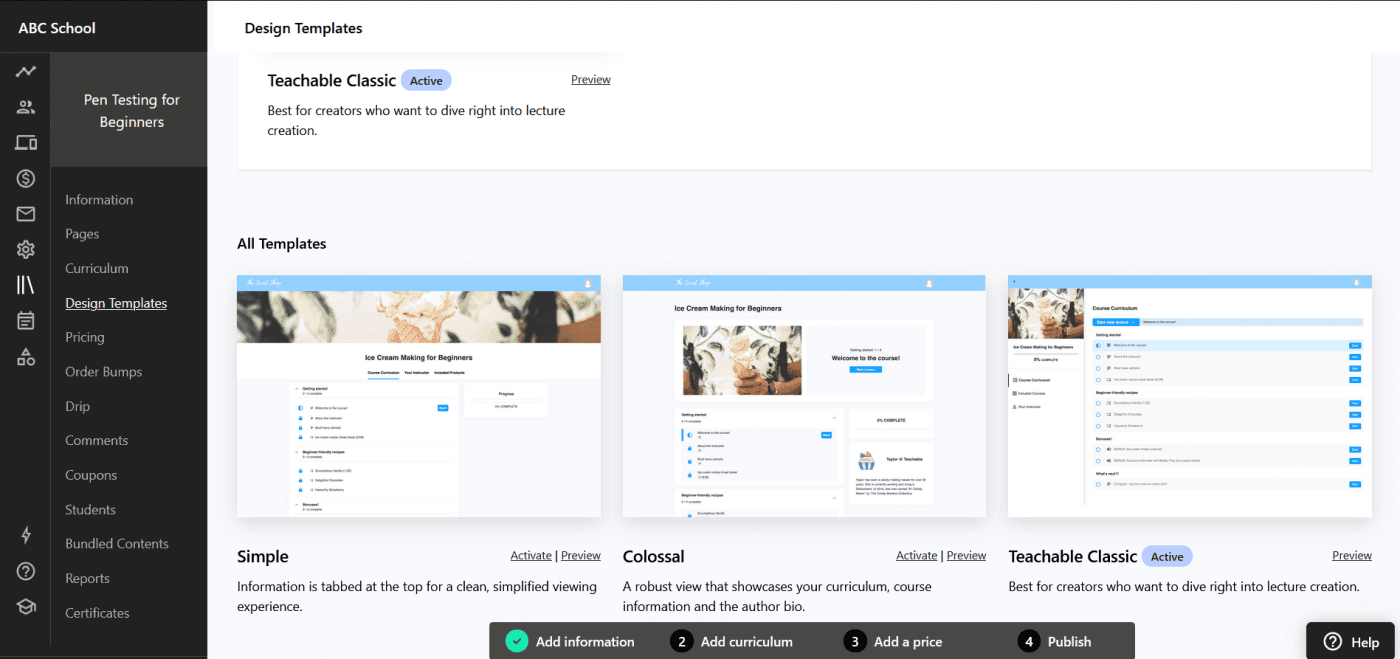Click Active badge in top Teachable Classic card

click(426, 81)
